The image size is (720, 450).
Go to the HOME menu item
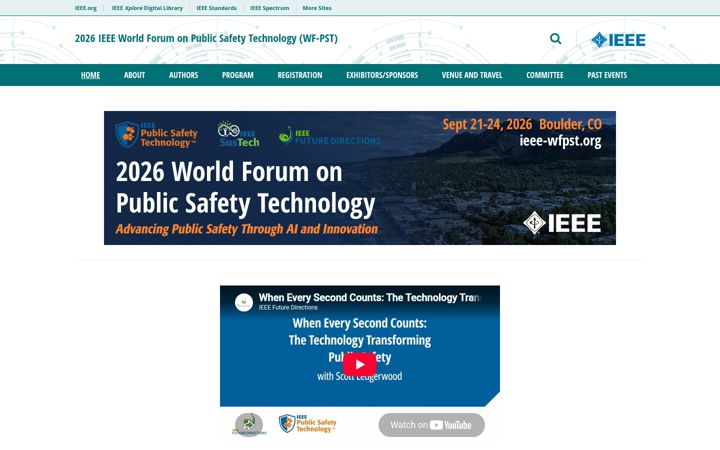[90, 75]
